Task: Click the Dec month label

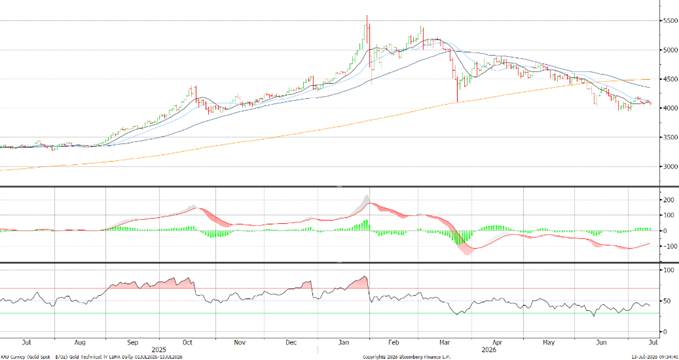Action: [291, 342]
